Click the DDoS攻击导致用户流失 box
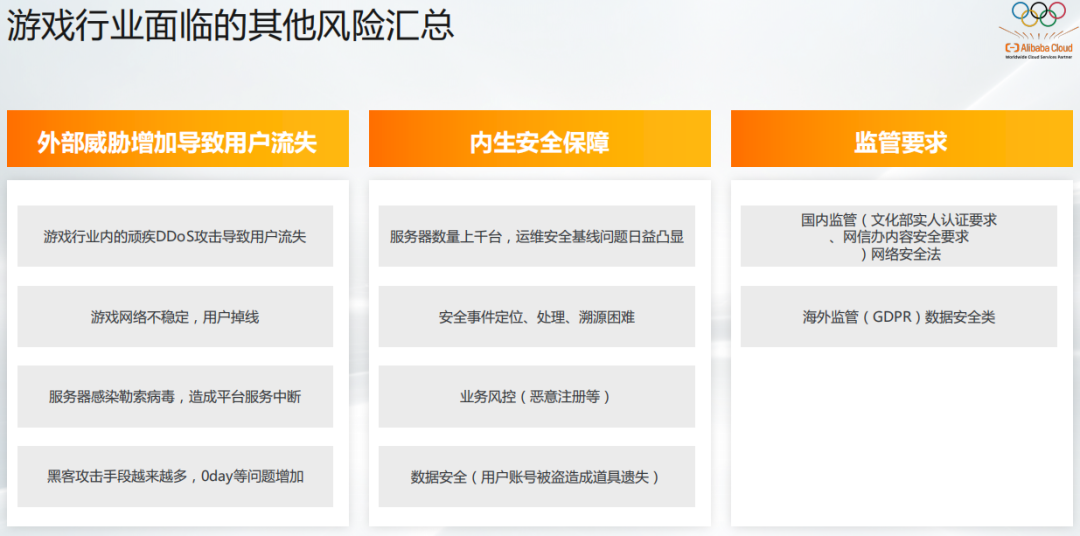1080x536 pixels. point(175,237)
